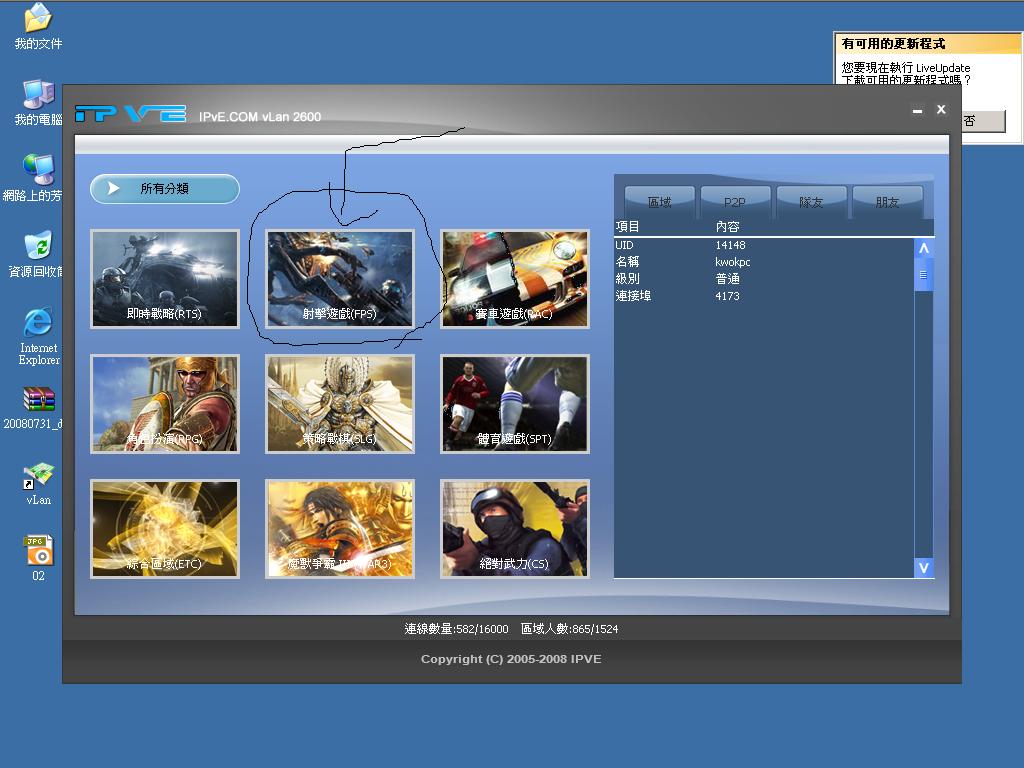The width and height of the screenshot is (1024, 768).
Task: Click the 所有分類 all categories button
Action: coord(165,189)
